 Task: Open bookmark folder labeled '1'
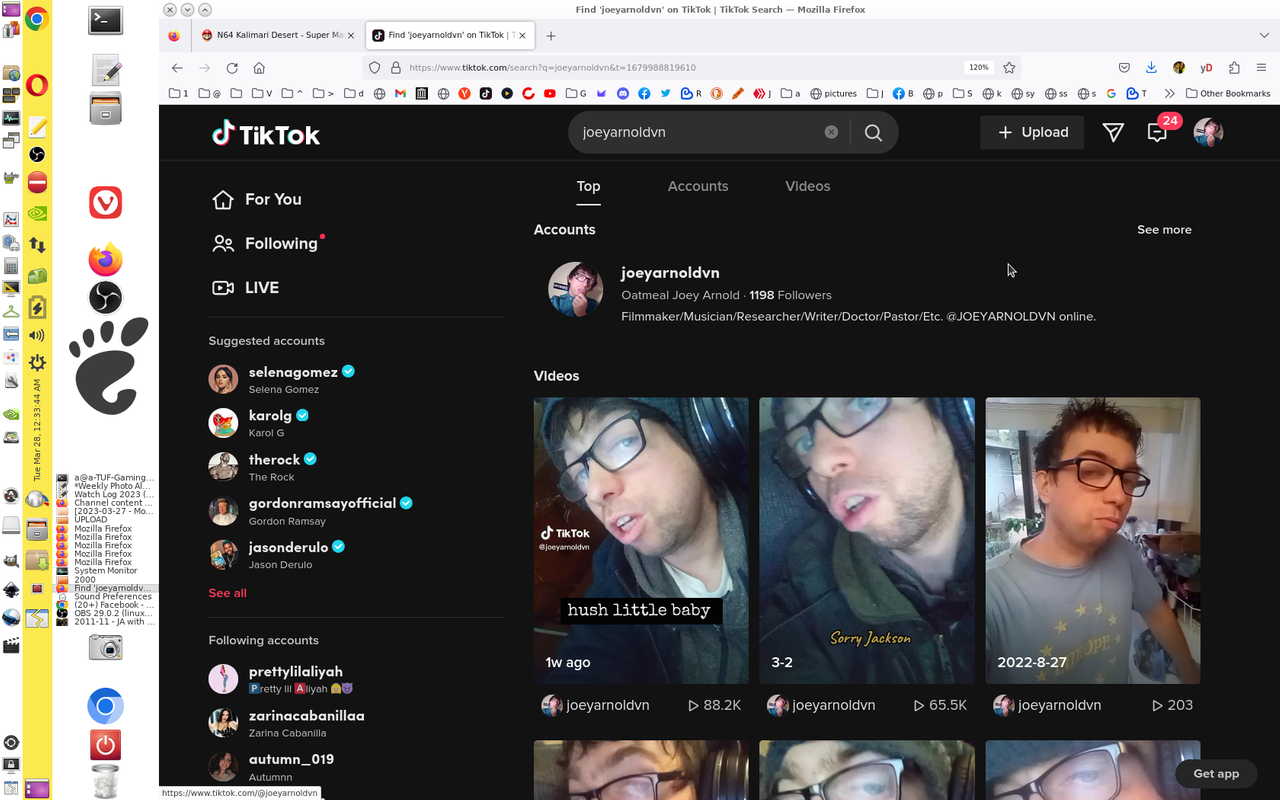[179, 93]
